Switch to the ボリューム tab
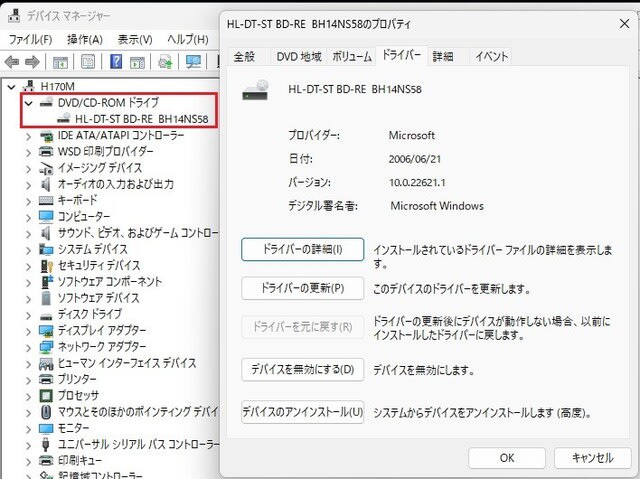The image size is (640, 479). [x=352, y=56]
